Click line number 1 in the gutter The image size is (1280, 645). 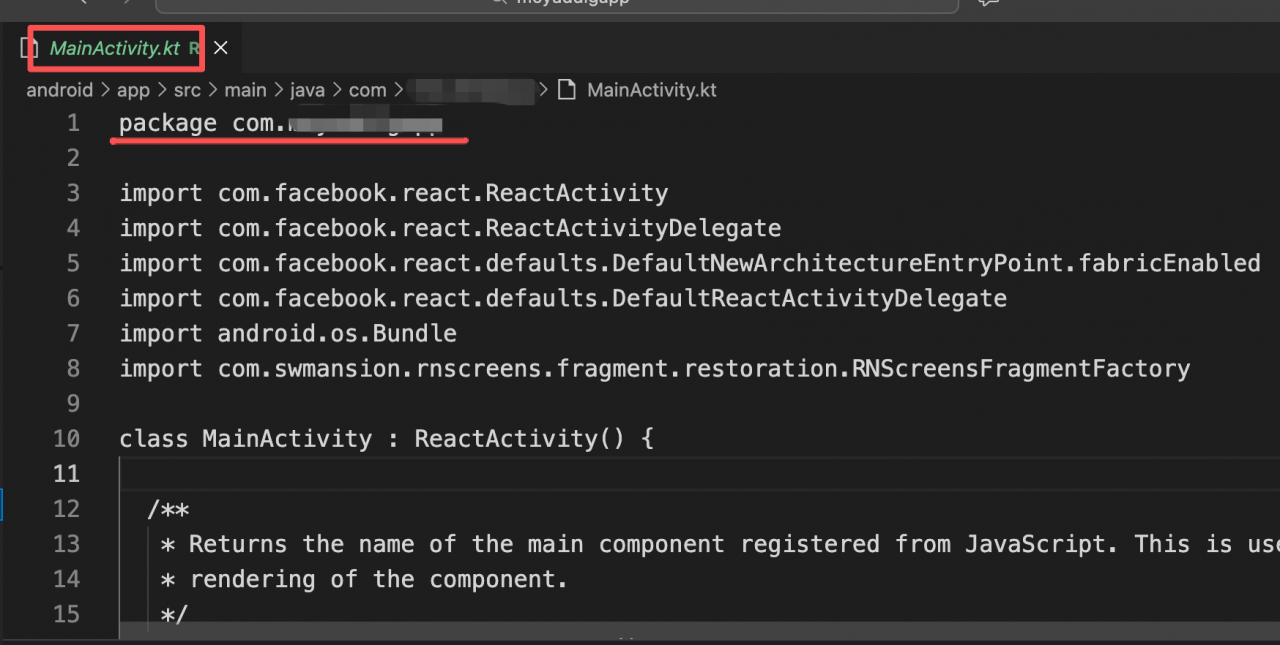click(x=72, y=123)
